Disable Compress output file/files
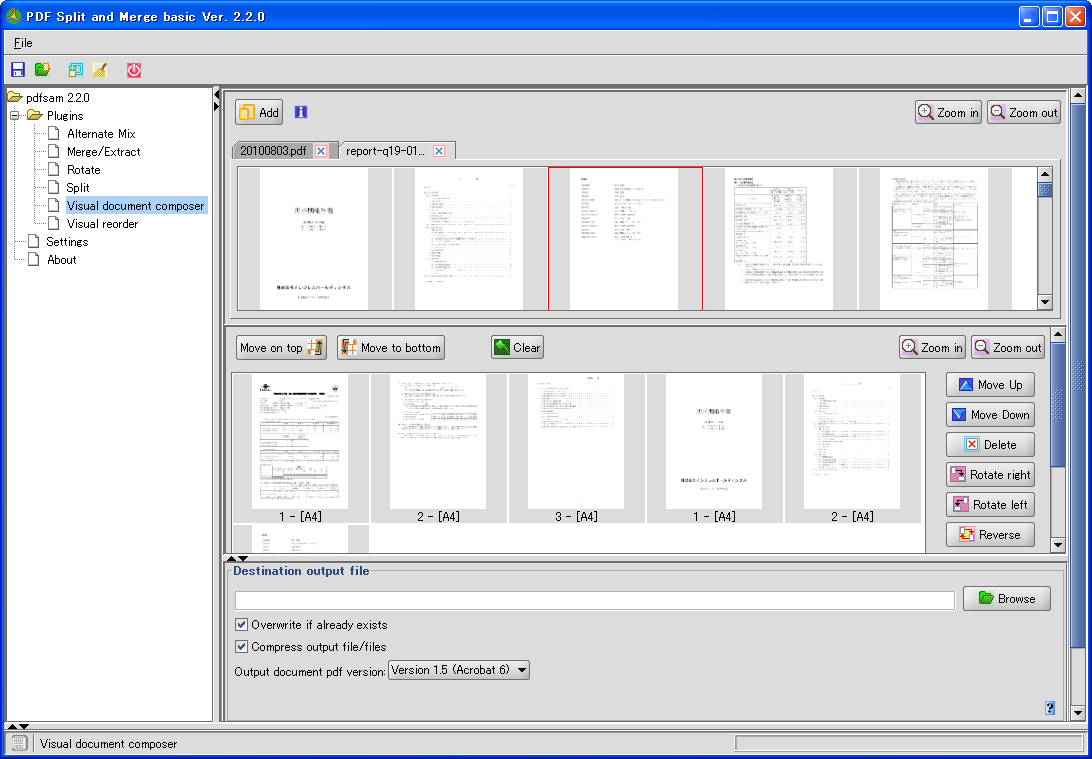Screen dimensions: 1092x759 click(x=241, y=646)
